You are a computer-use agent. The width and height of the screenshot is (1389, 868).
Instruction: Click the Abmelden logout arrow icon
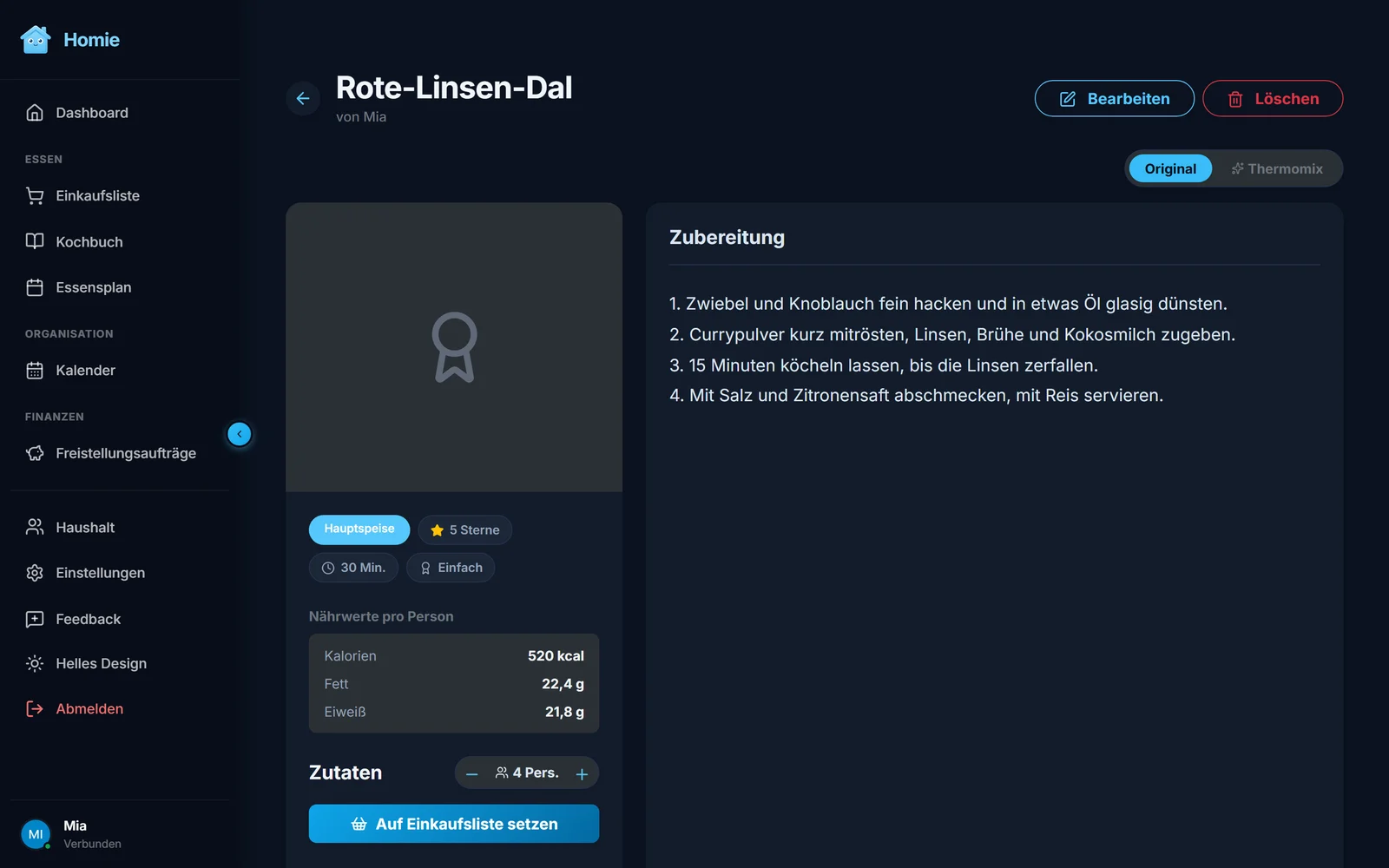tap(35, 709)
